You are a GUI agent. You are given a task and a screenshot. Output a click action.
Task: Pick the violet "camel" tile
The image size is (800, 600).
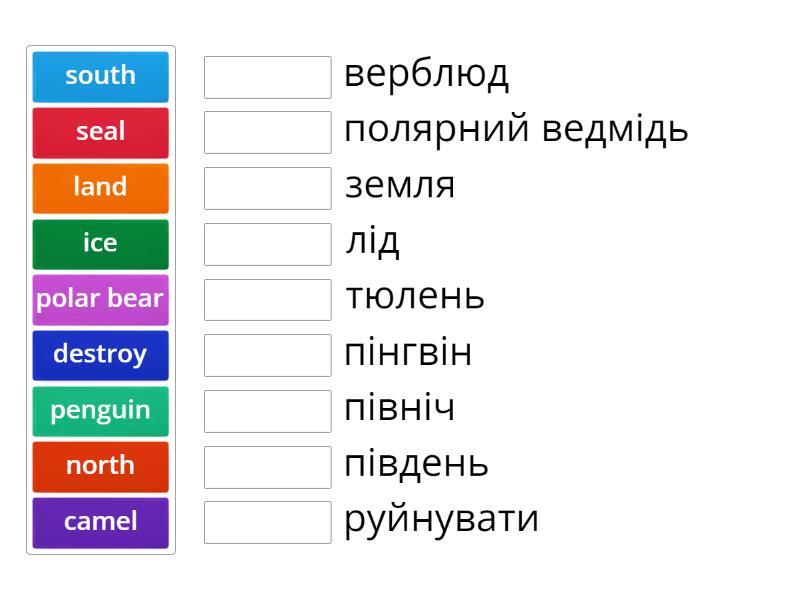pyautogui.click(x=100, y=522)
